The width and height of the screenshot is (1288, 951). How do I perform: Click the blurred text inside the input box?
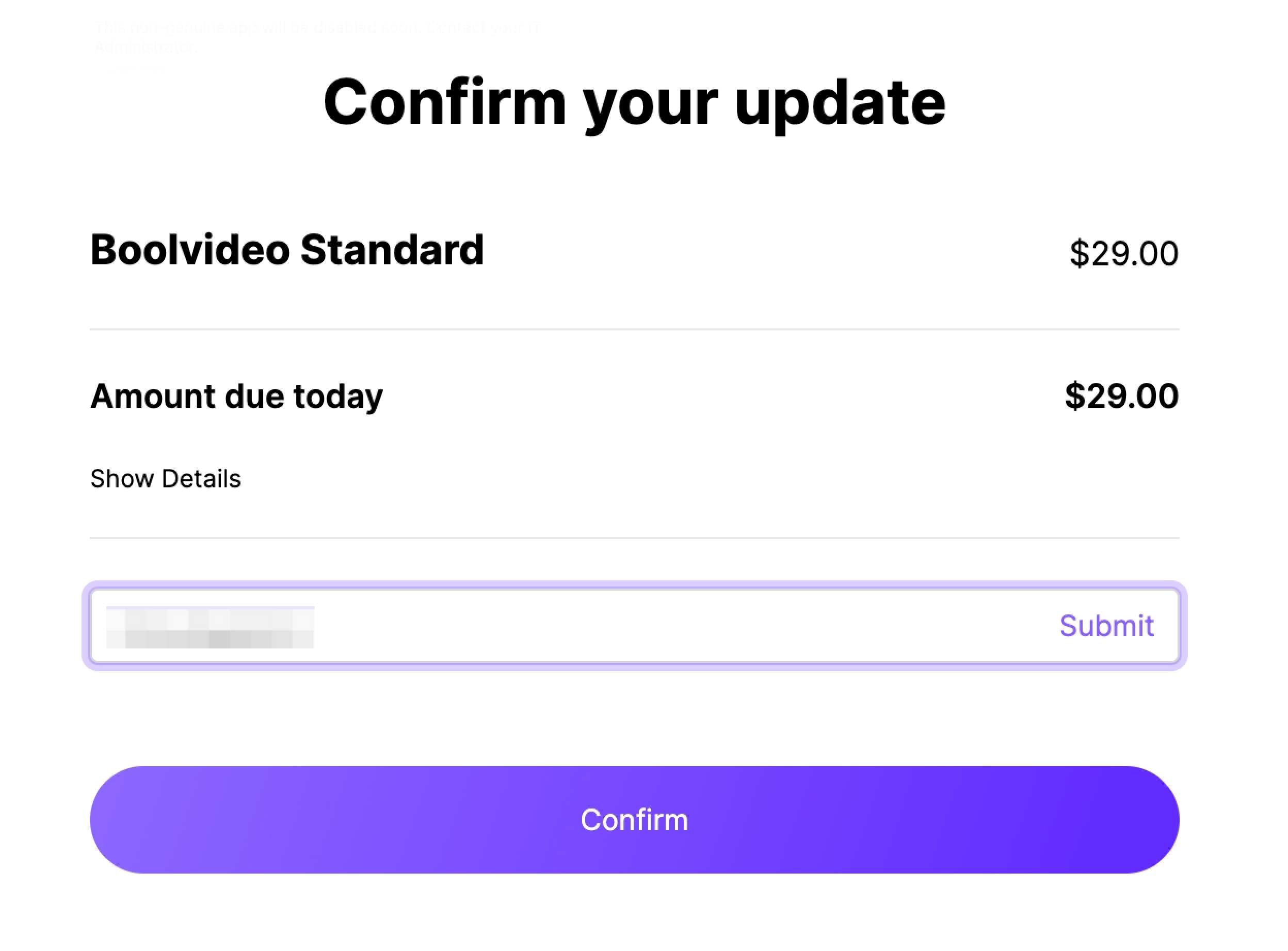point(210,627)
